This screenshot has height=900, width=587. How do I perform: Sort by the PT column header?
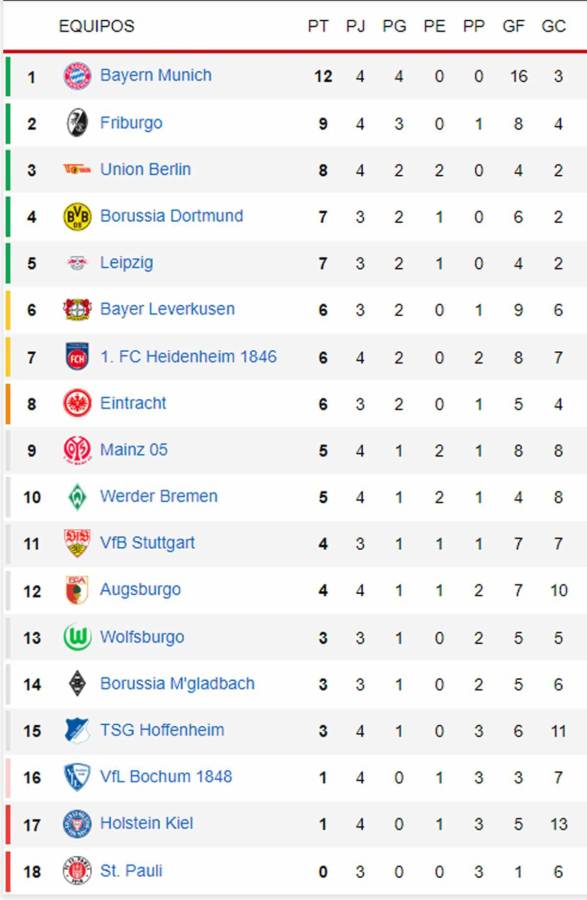tap(320, 27)
